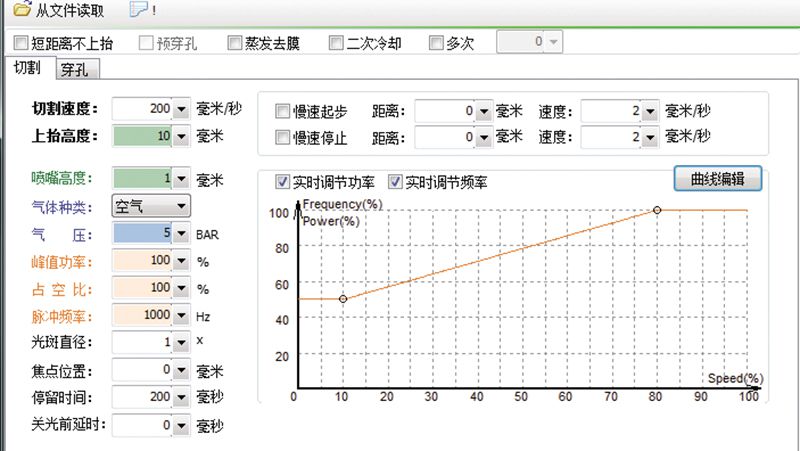Click the 停留时间 input field
The image size is (800, 451).
pyautogui.click(x=141, y=396)
